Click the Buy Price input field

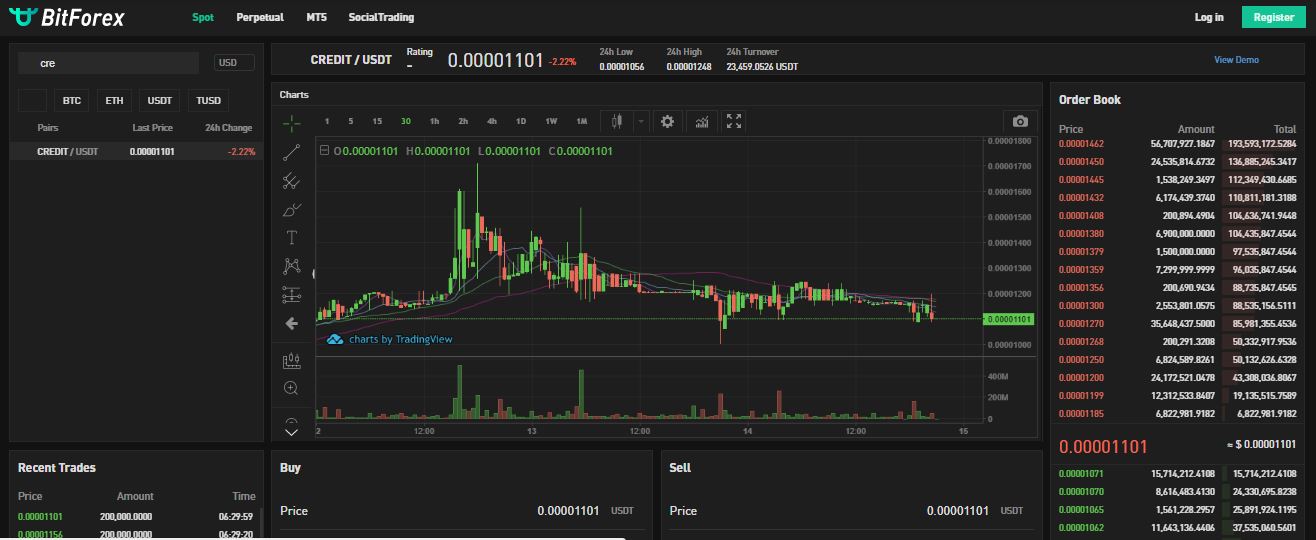(461, 510)
